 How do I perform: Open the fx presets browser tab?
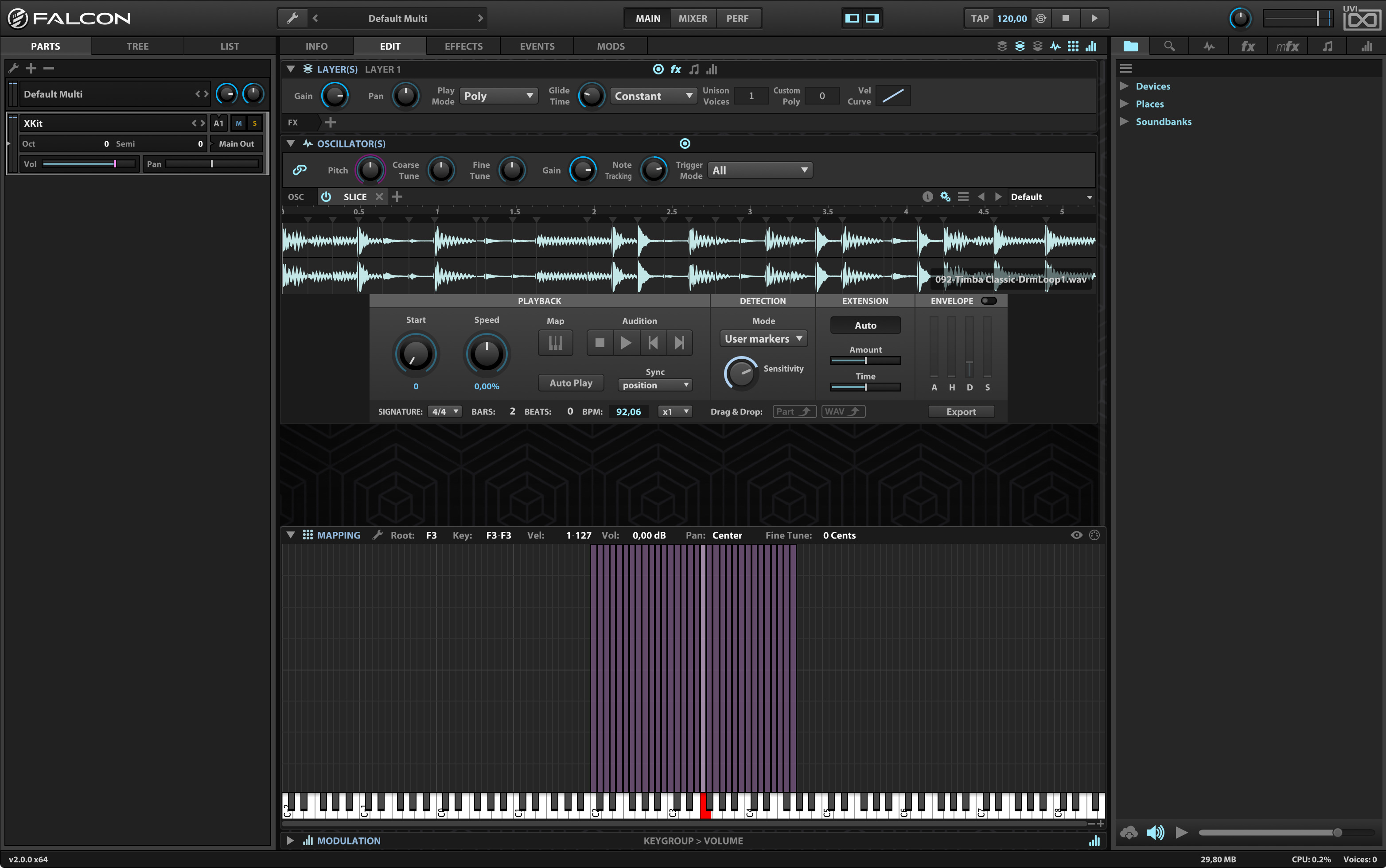point(1248,46)
